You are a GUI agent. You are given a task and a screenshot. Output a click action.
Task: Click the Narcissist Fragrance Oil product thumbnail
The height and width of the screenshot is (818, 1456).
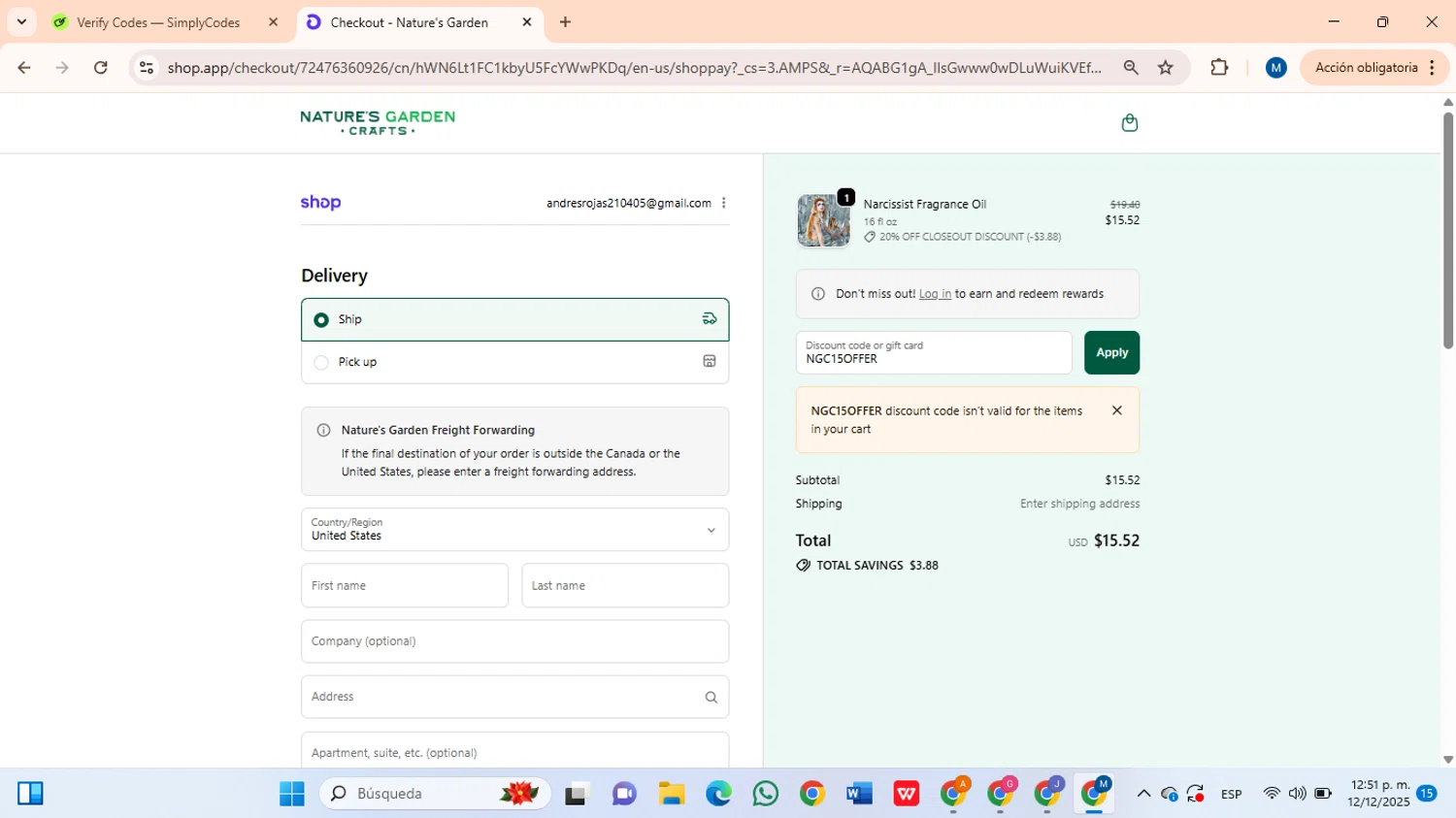(823, 220)
